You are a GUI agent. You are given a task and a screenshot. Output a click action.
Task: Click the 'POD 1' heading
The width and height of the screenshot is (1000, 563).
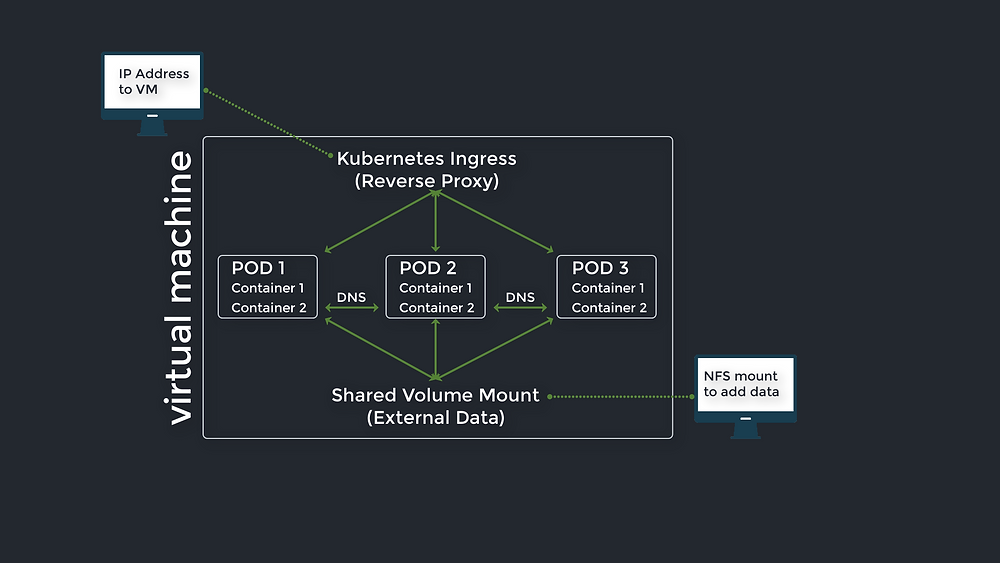(258, 268)
